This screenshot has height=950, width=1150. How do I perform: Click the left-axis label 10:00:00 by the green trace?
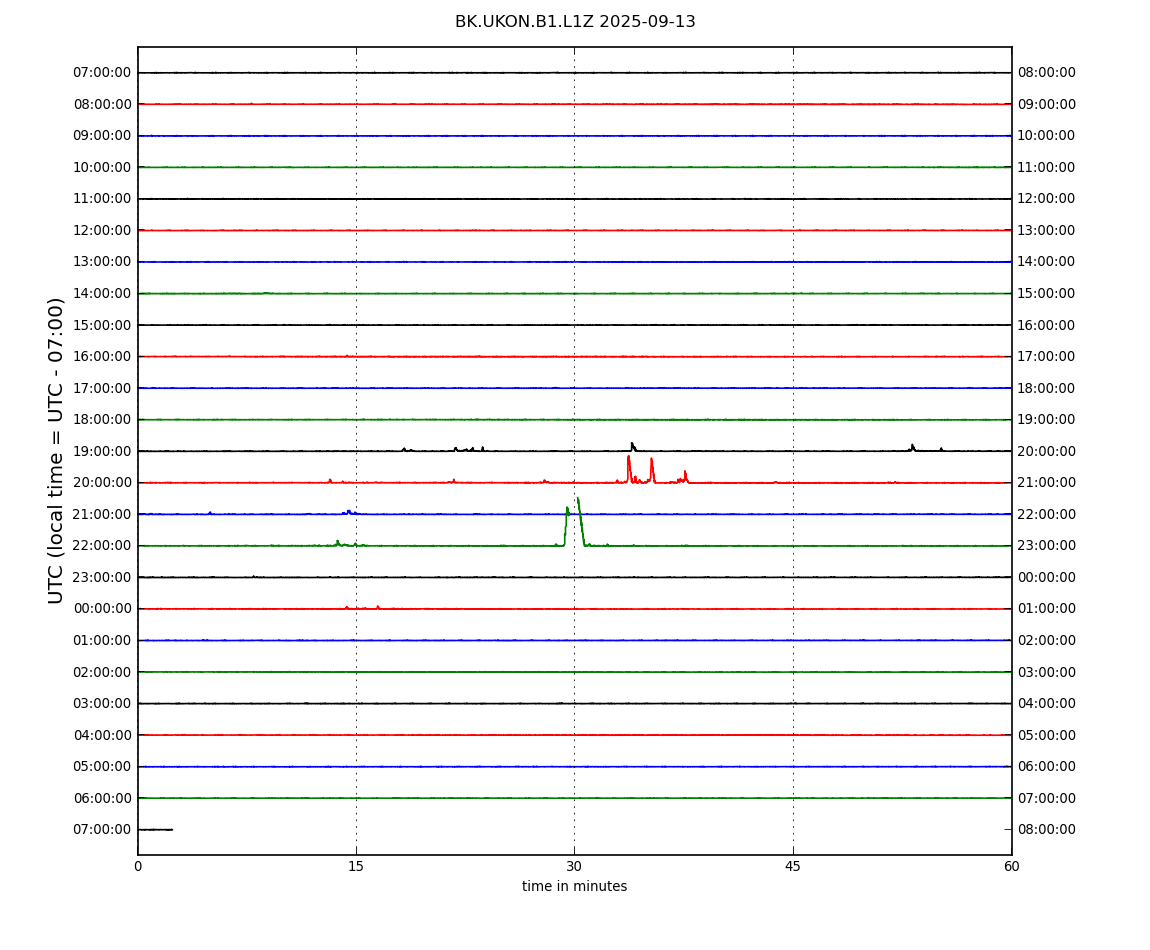tap(102, 167)
